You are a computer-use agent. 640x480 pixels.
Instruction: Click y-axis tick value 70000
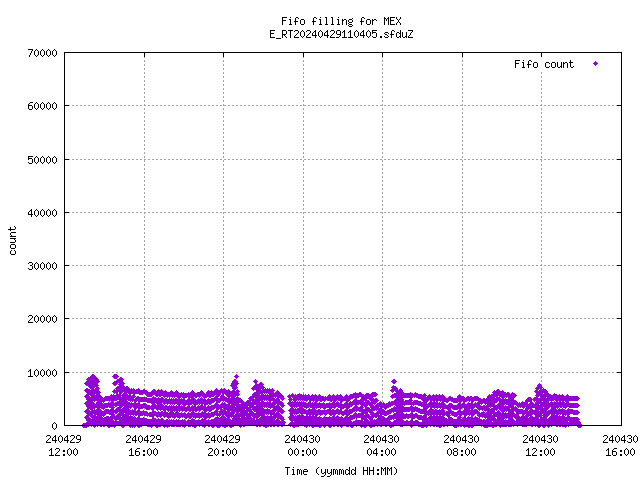click(42, 53)
